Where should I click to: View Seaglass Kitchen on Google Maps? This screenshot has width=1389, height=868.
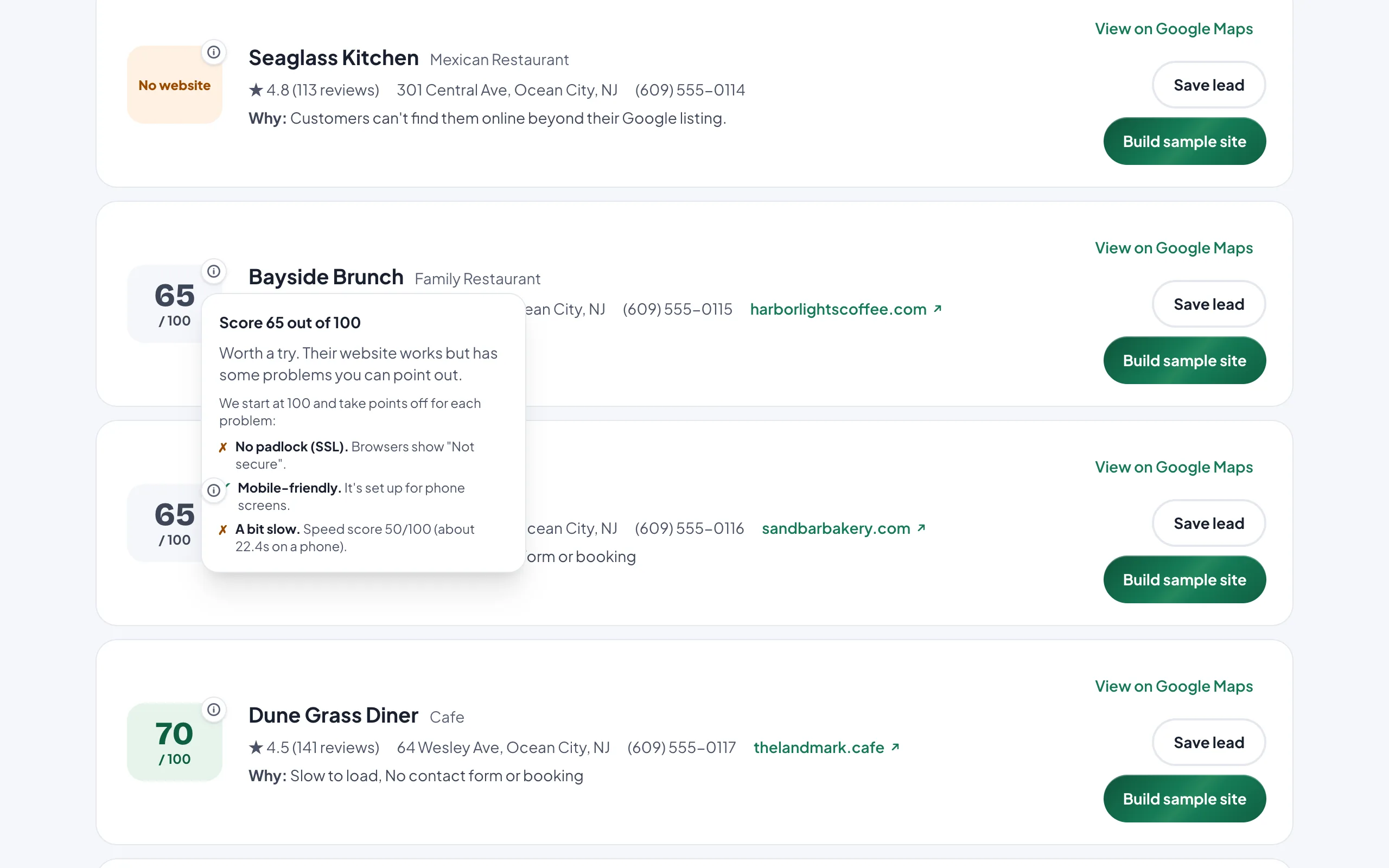coord(1173,29)
